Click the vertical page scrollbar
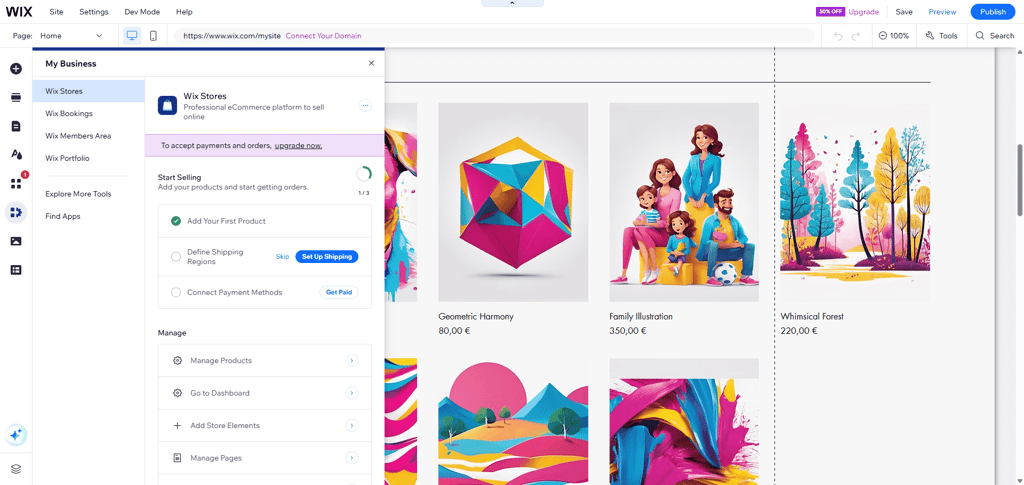The width and height of the screenshot is (1024, 485). (x=1019, y=180)
